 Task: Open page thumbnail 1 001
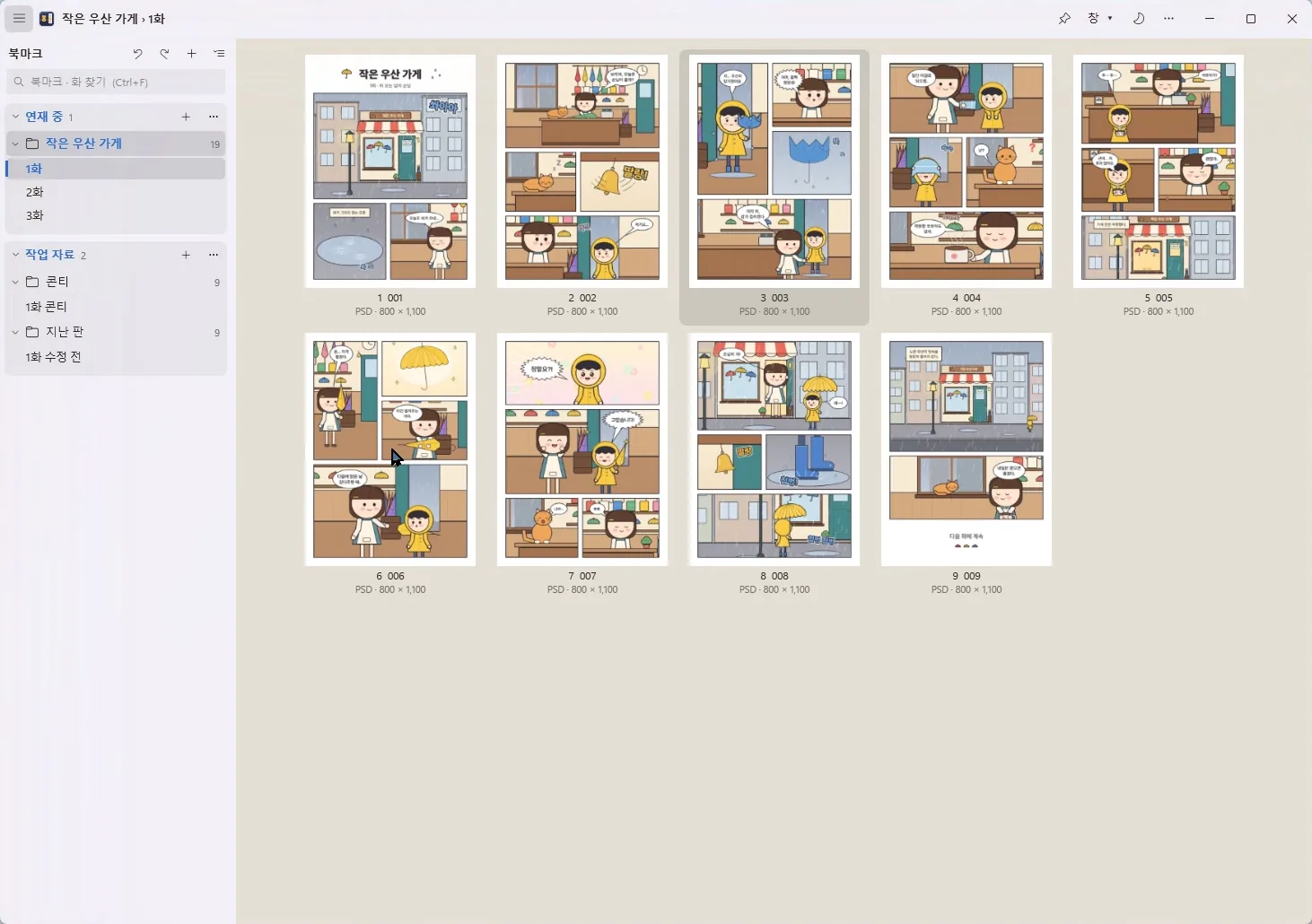[390, 171]
